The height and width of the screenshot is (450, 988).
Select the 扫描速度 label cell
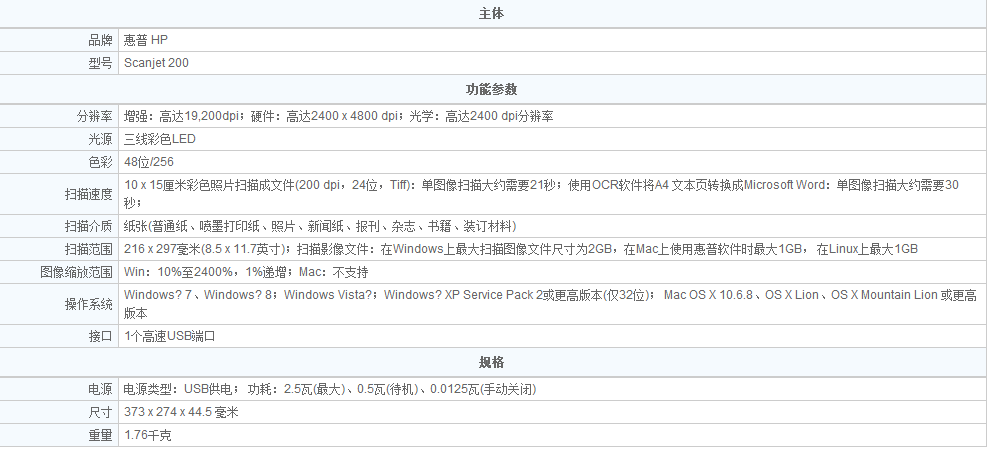[x=59, y=194]
